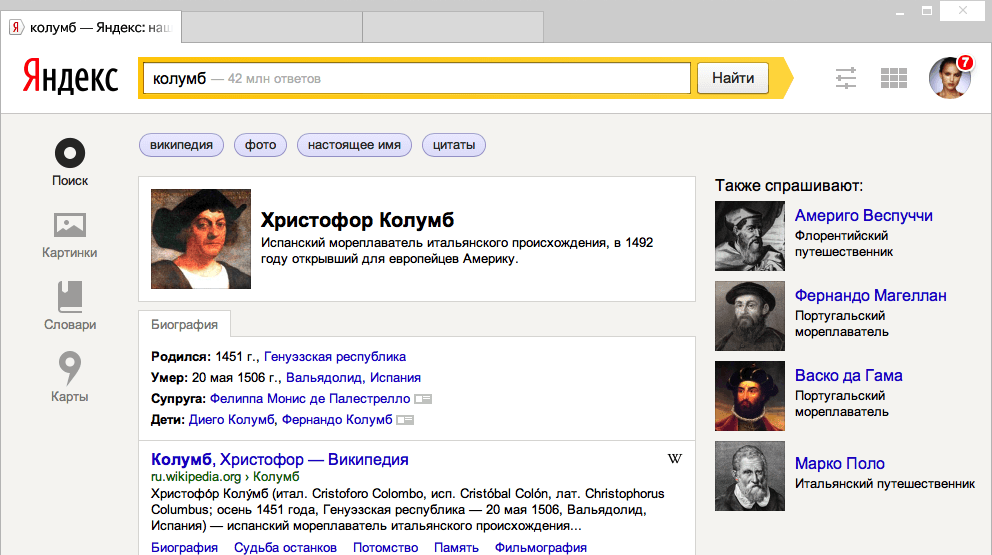
Task: Click Фернандо Магеллан portrait thumbnail
Action: (750, 316)
